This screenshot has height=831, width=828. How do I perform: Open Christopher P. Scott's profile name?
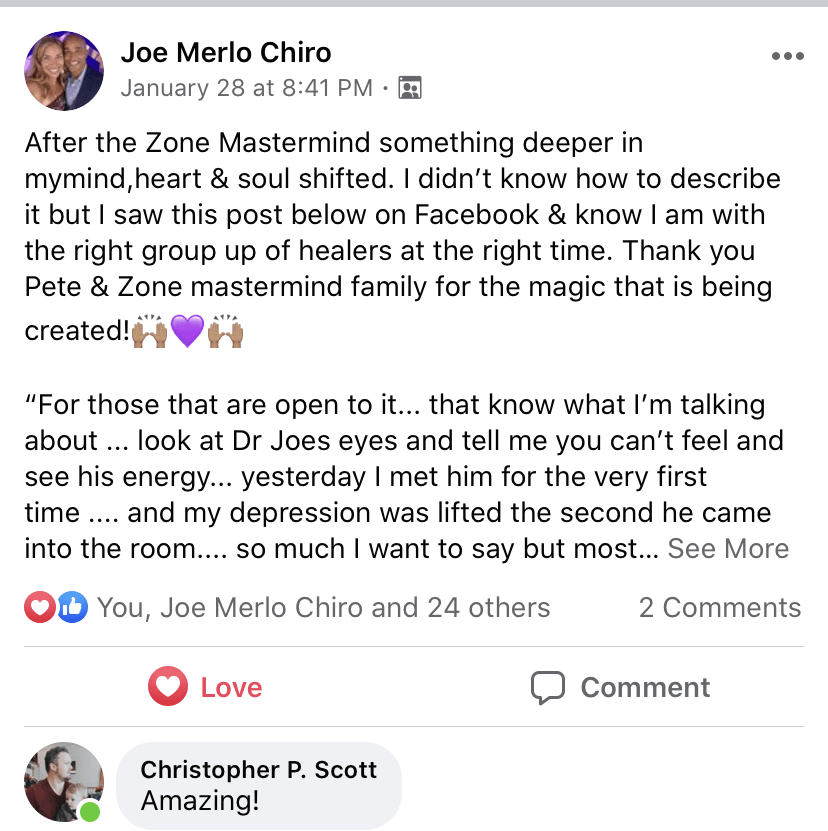(x=259, y=769)
